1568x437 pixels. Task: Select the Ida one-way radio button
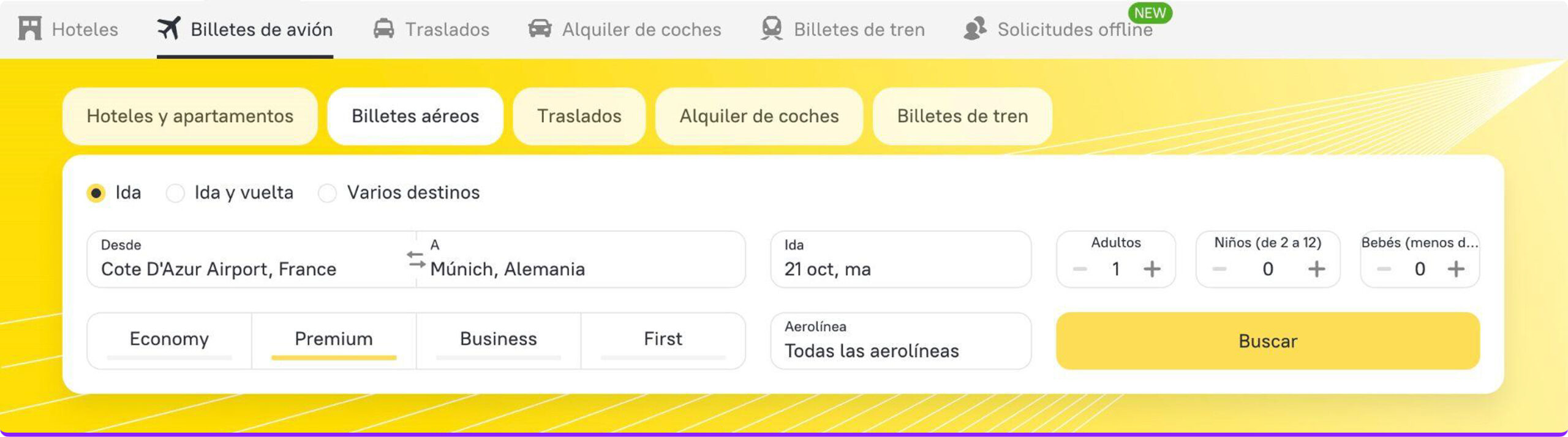tap(96, 193)
